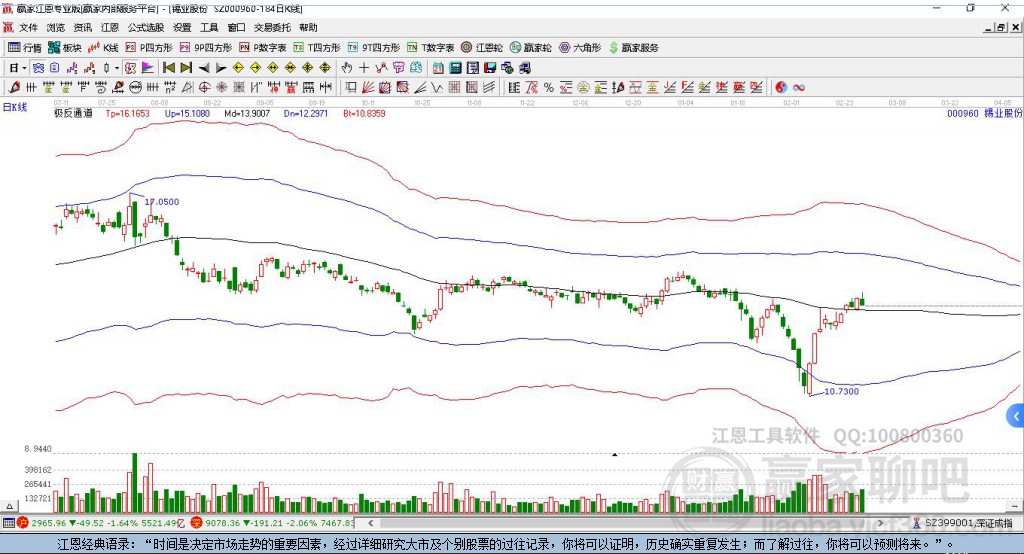Open the 板块 sectors view

[65, 48]
